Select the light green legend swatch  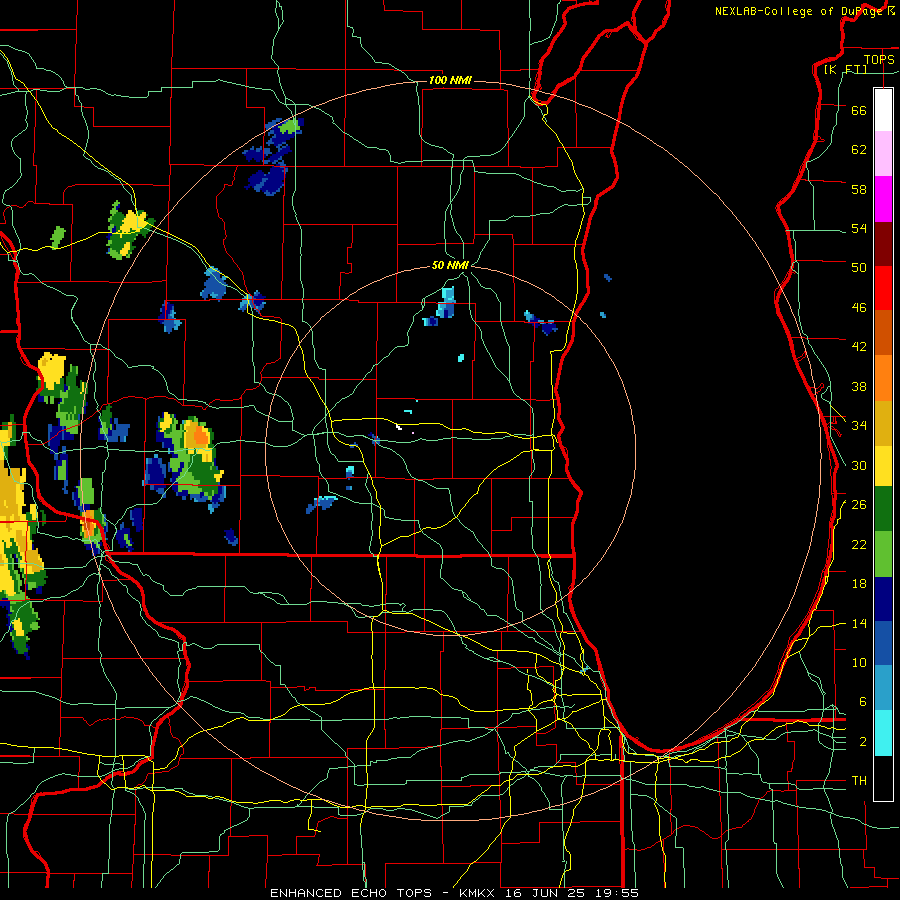click(x=883, y=554)
